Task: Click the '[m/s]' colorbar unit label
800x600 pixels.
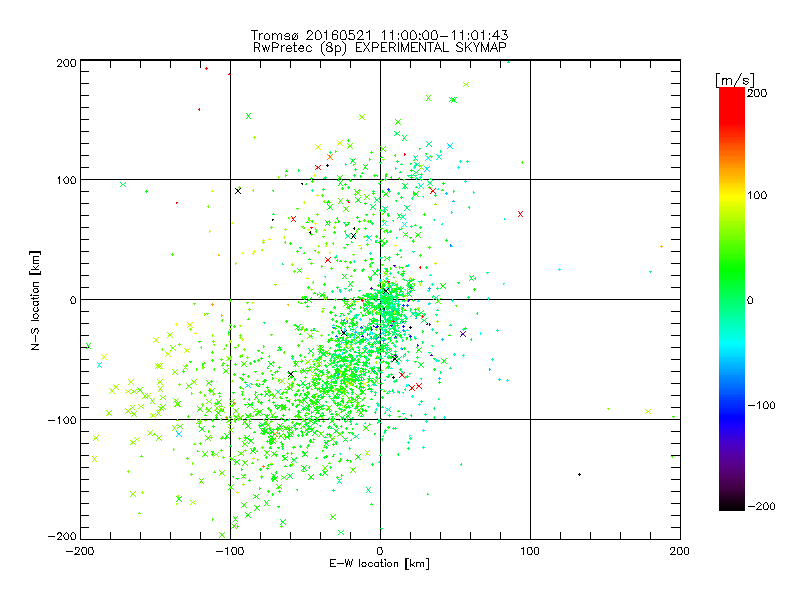Action: point(735,80)
